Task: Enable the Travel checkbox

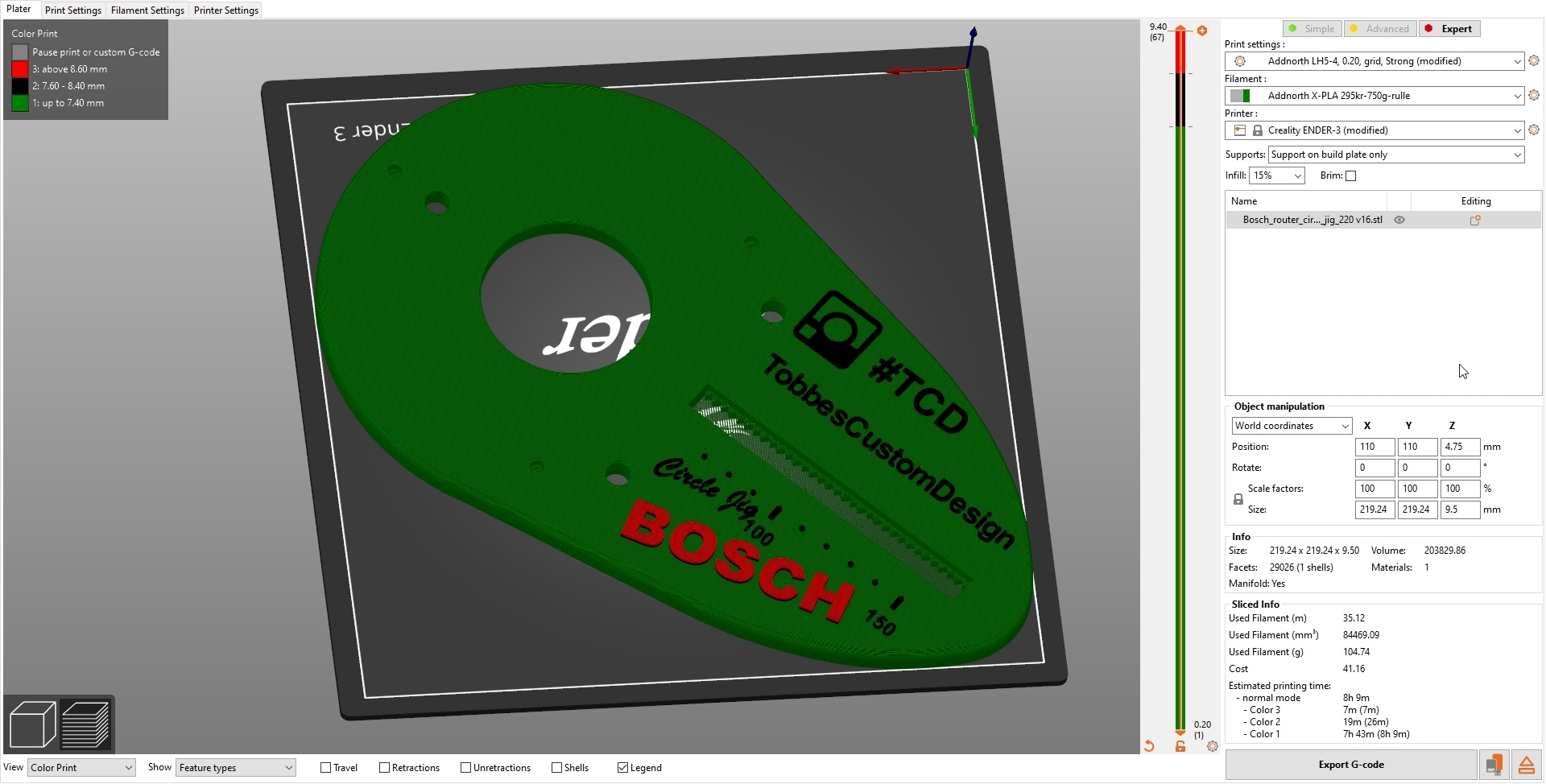Action: [x=326, y=768]
